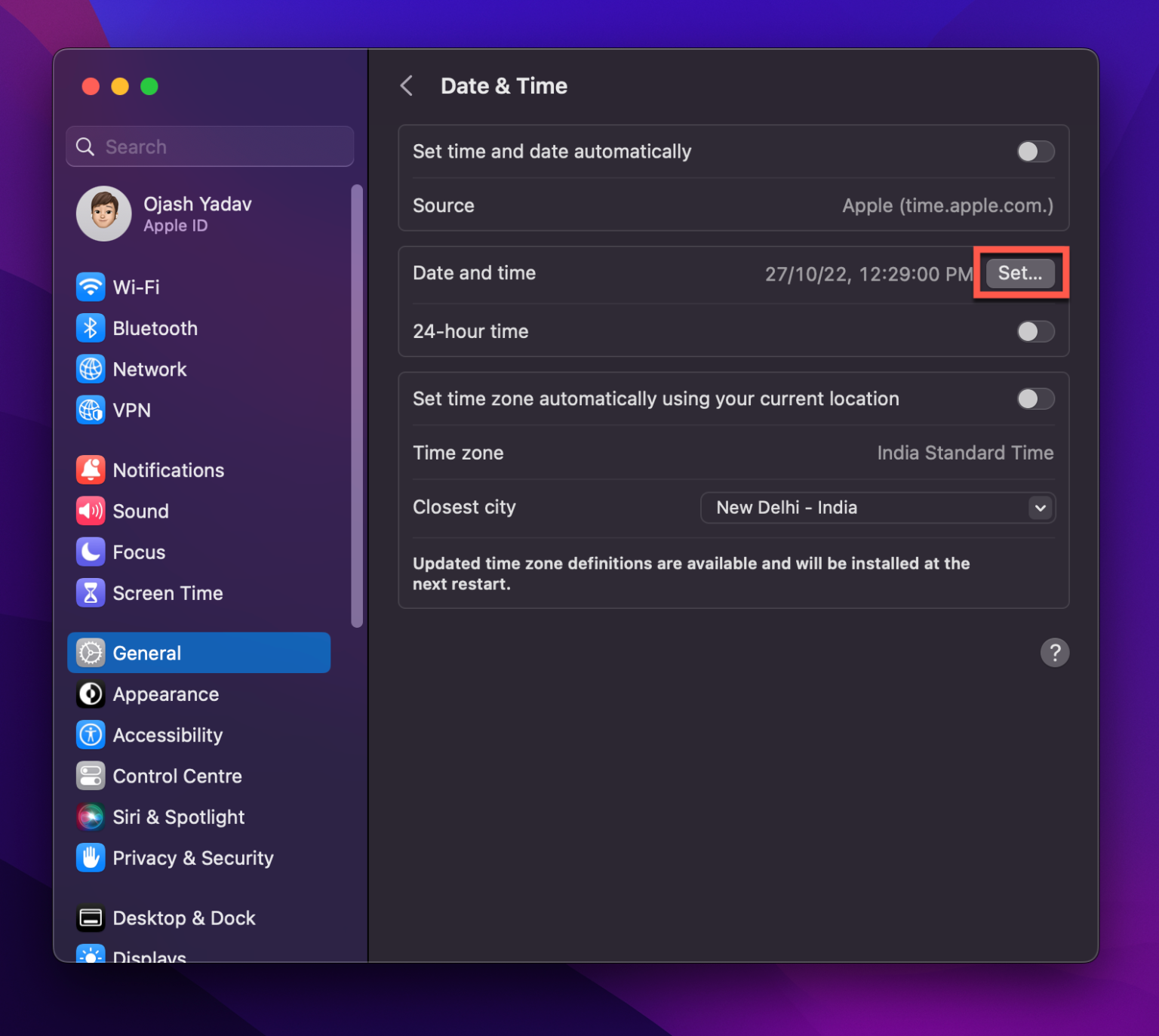Click the help question mark button
The image size is (1159, 1036).
[1054, 653]
